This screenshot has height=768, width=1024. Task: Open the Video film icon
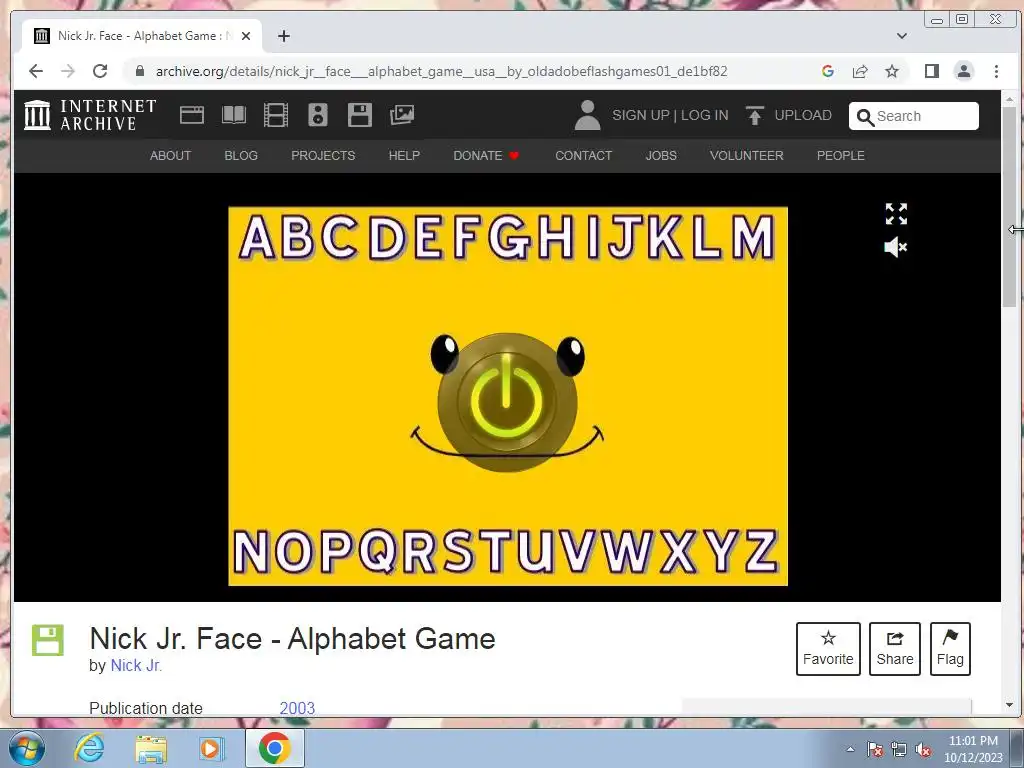(x=276, y=115)
